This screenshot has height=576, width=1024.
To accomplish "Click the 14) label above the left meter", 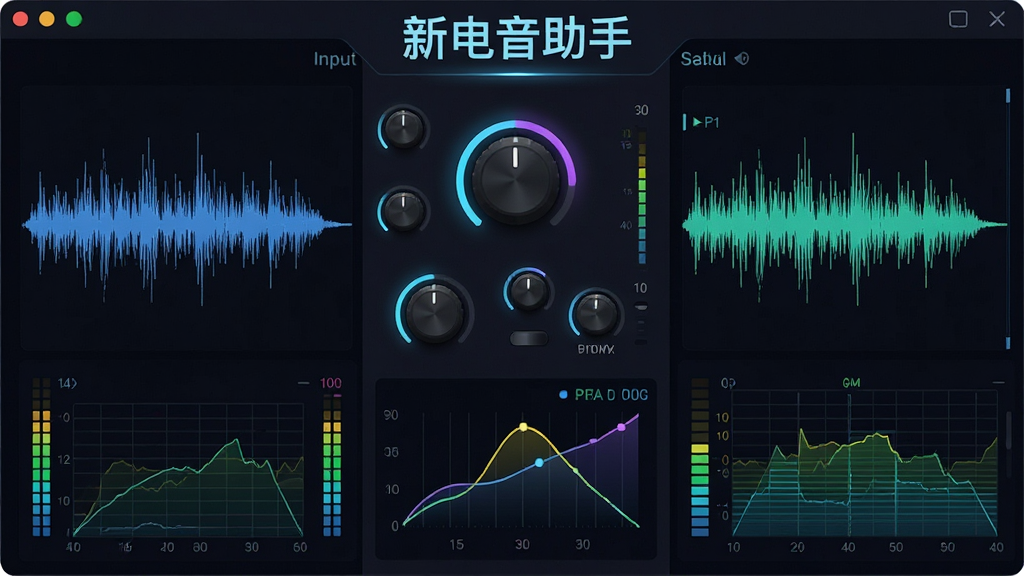I will point(67,383).
